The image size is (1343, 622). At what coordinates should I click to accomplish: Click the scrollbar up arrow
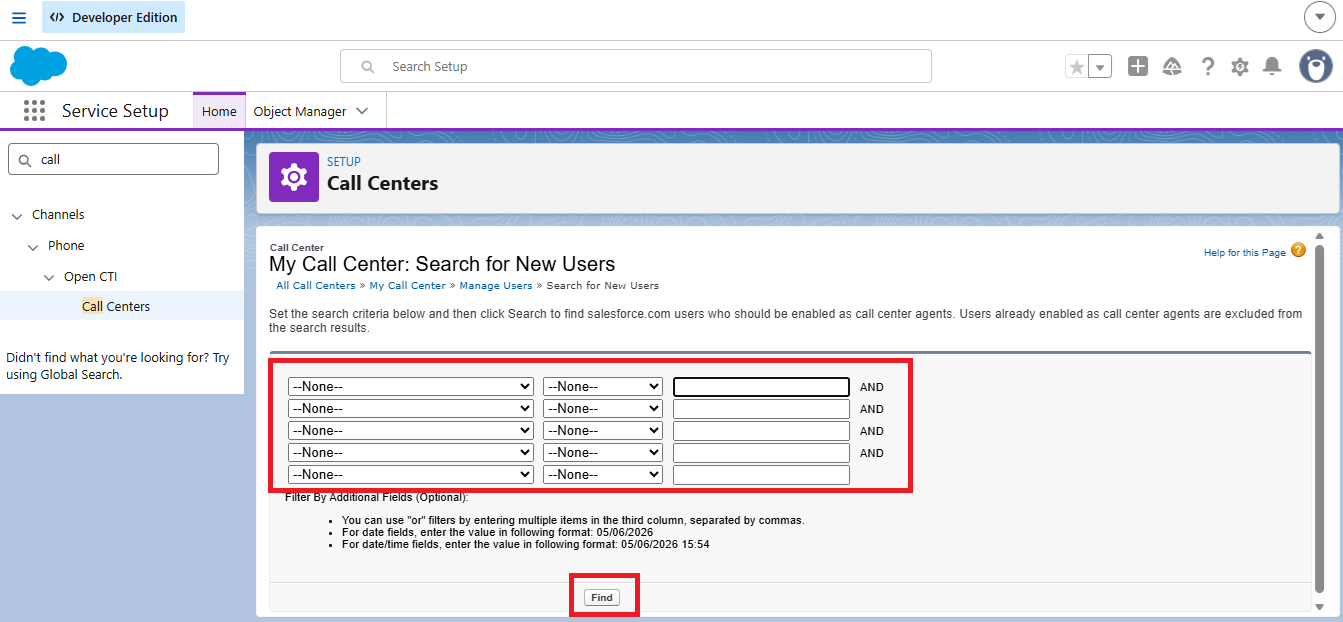click(x=1320, y=236)
